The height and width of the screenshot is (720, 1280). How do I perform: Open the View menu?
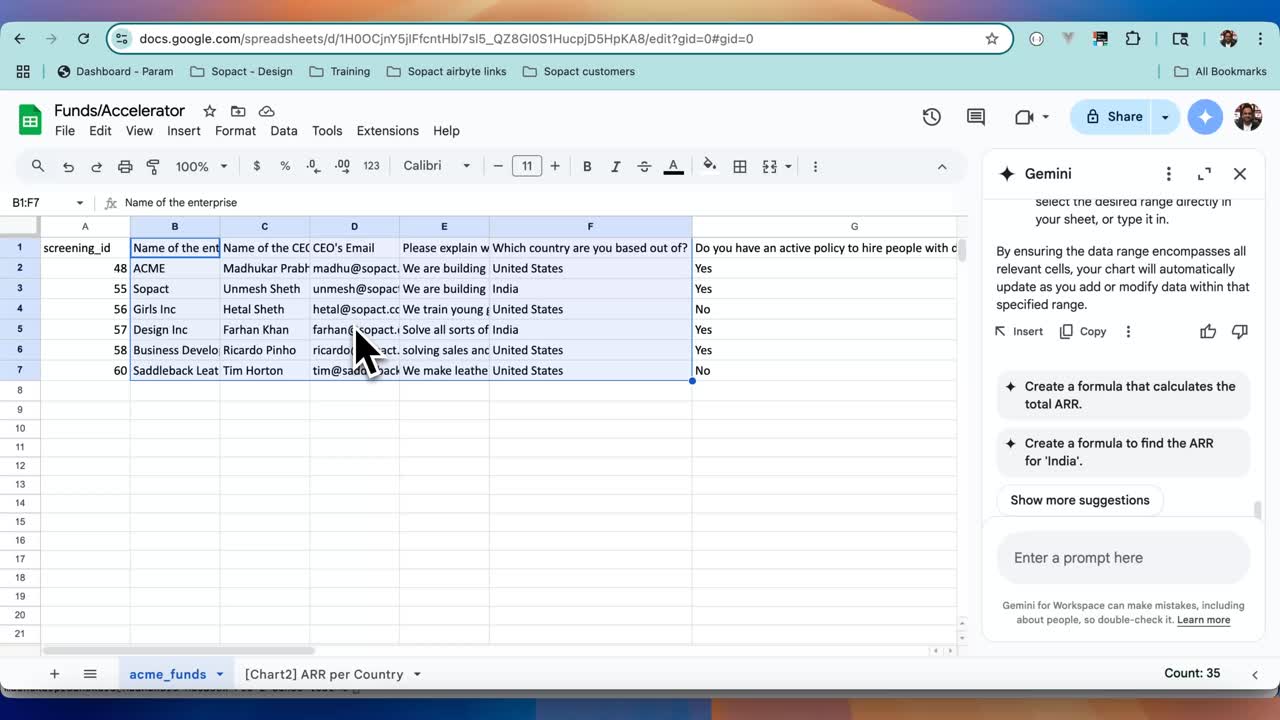click(x=139, y=131)
